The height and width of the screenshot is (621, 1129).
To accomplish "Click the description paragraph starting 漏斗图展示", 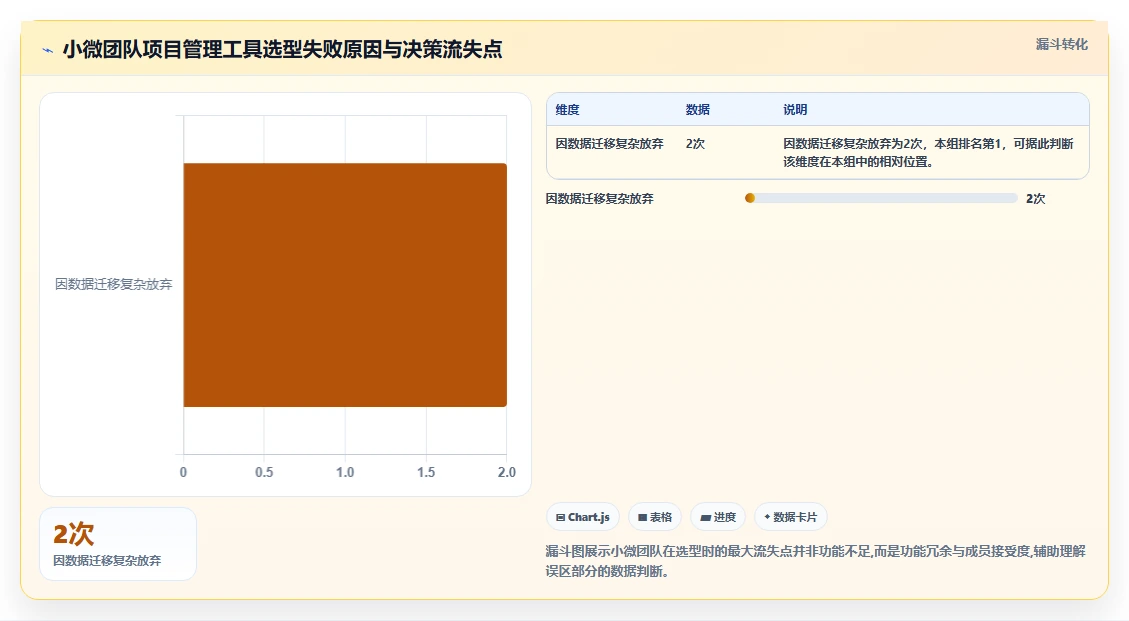I will click(815, 561).
